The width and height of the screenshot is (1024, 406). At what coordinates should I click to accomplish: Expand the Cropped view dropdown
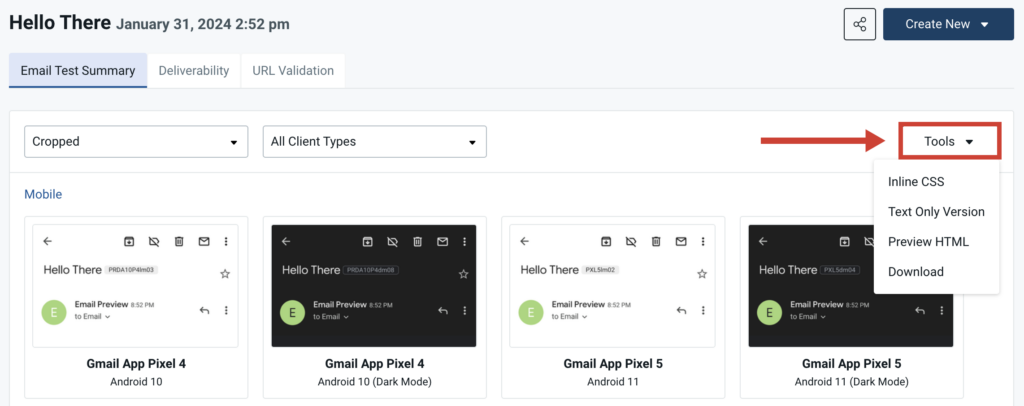[x=136, y=142]
